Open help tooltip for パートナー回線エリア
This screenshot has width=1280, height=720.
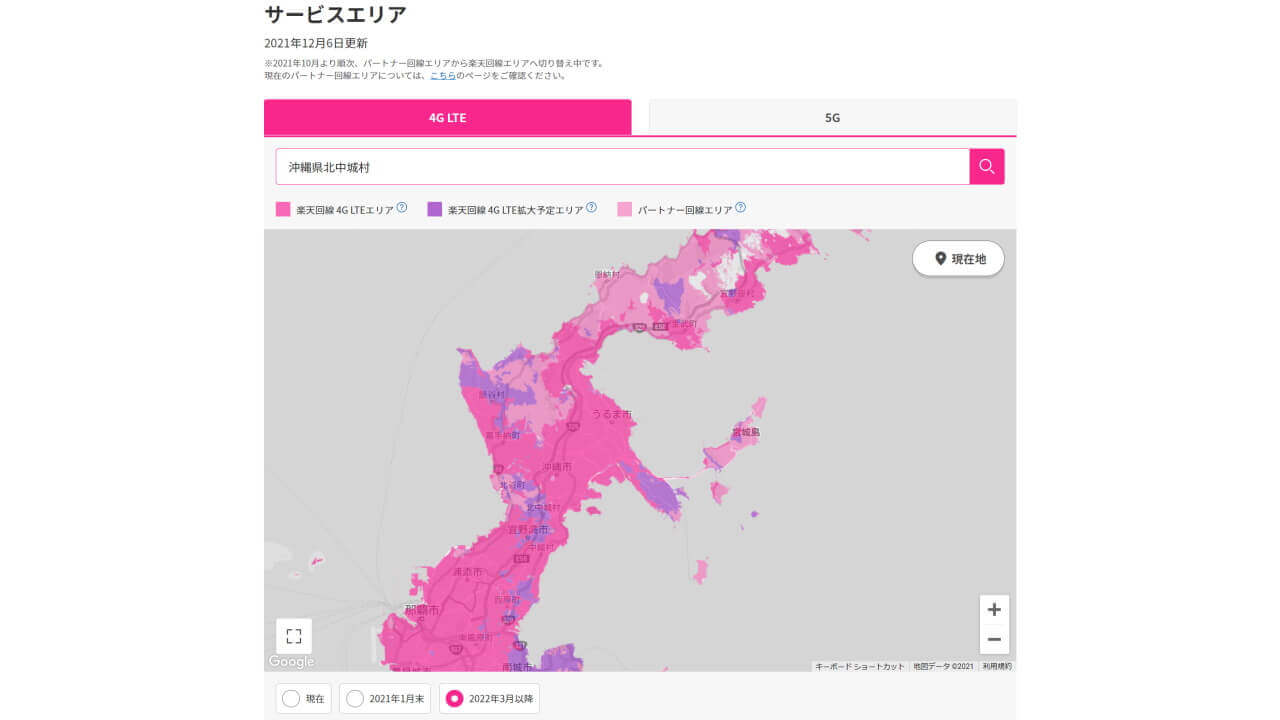click(x=739, y=207)
